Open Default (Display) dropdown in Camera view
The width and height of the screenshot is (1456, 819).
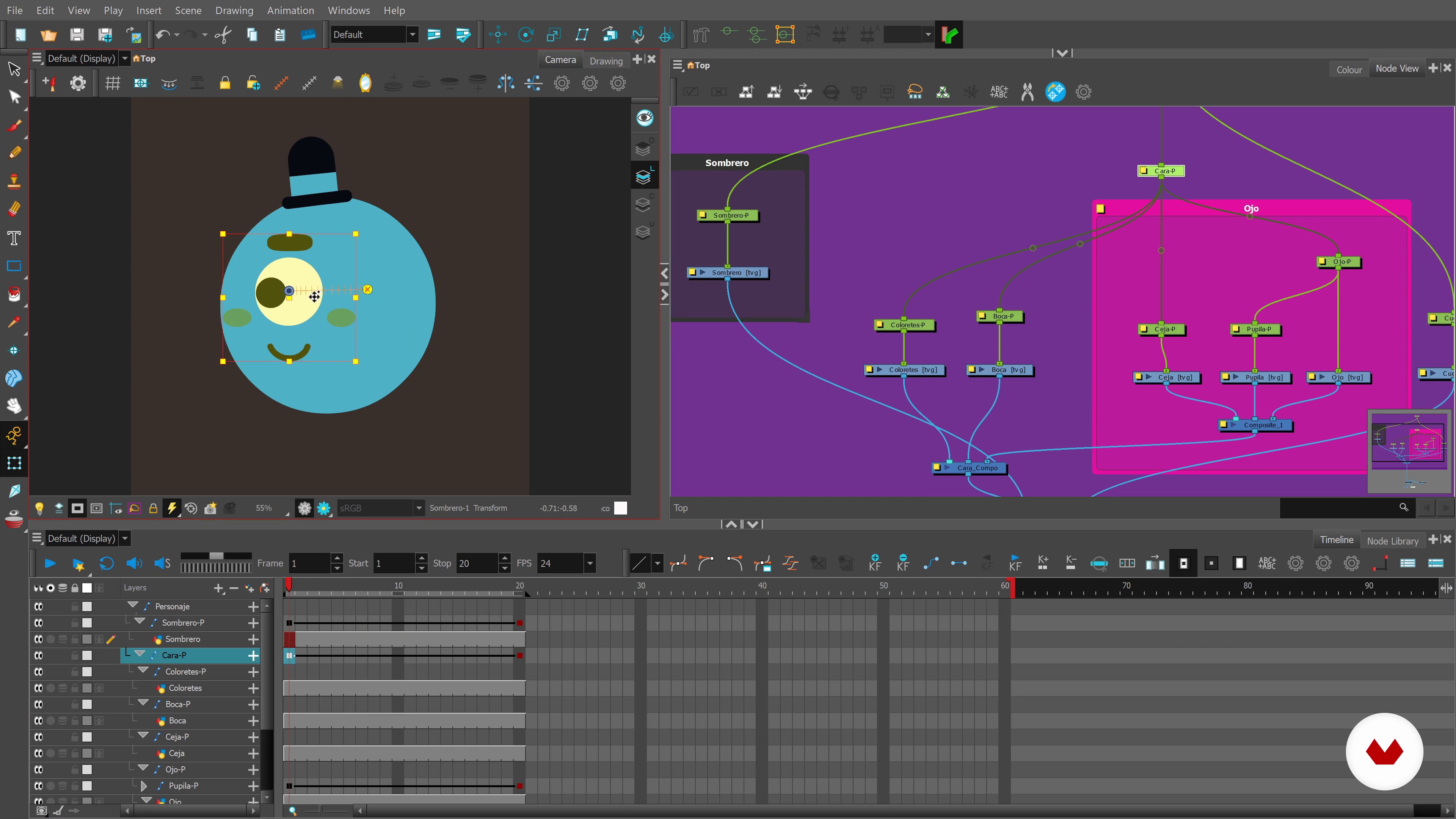(125, 58)
